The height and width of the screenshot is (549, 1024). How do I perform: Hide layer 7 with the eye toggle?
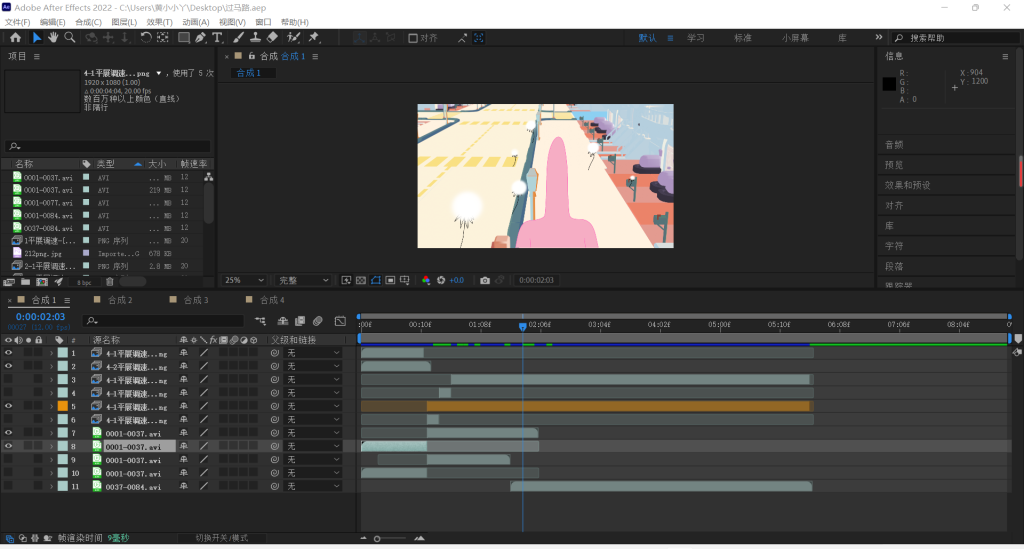[x=8, y=433]
